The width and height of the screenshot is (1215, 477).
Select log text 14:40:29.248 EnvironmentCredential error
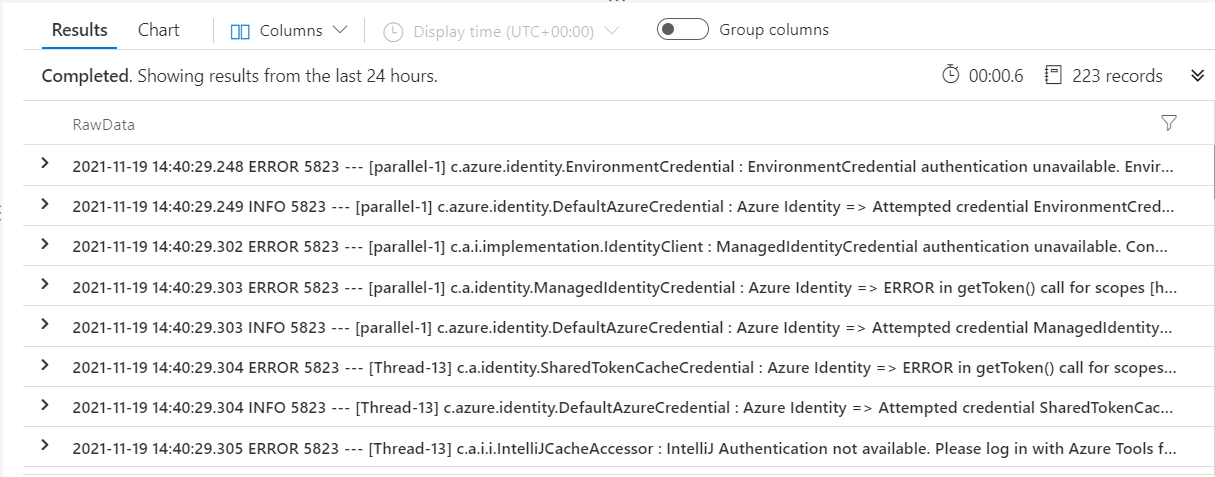625,166
